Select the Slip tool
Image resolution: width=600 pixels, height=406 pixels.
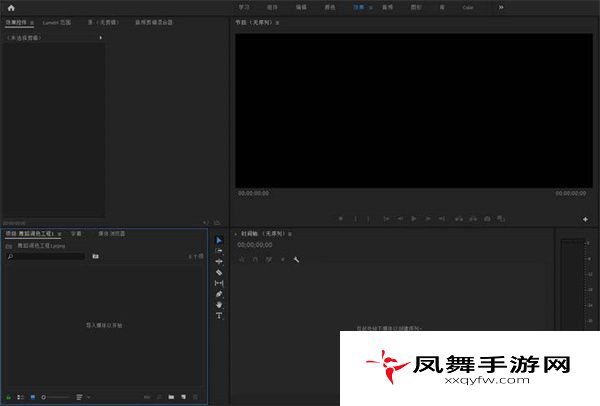pos(219,283)
